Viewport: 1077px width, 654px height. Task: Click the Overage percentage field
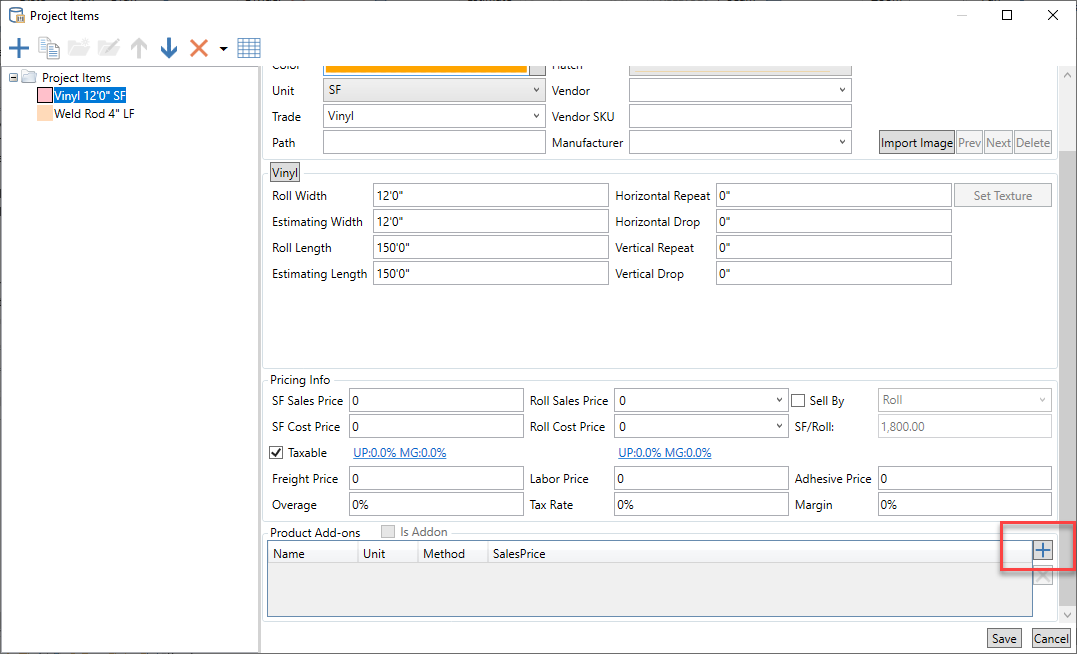click(x=436, y=504)
